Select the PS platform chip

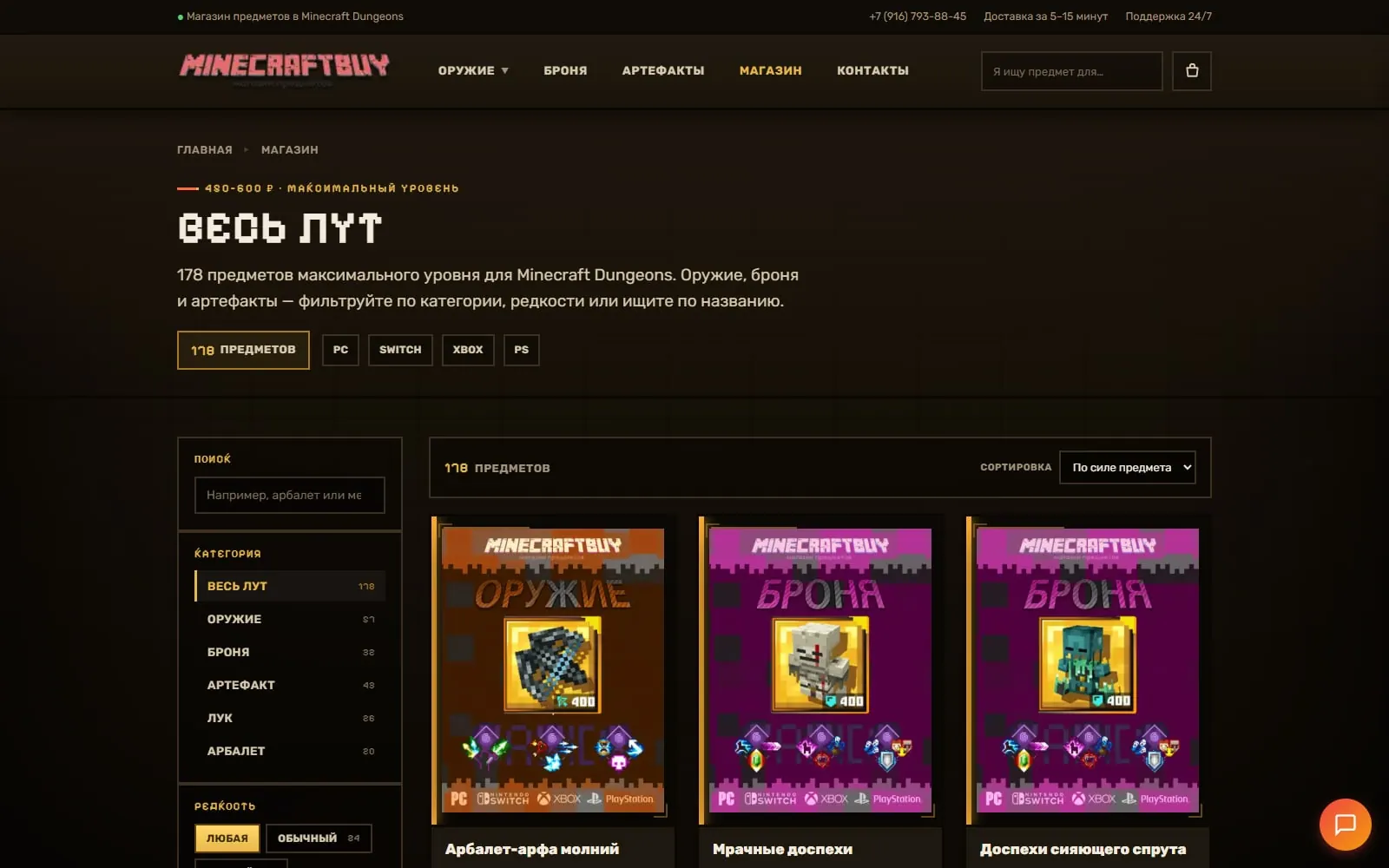point(522,350)
